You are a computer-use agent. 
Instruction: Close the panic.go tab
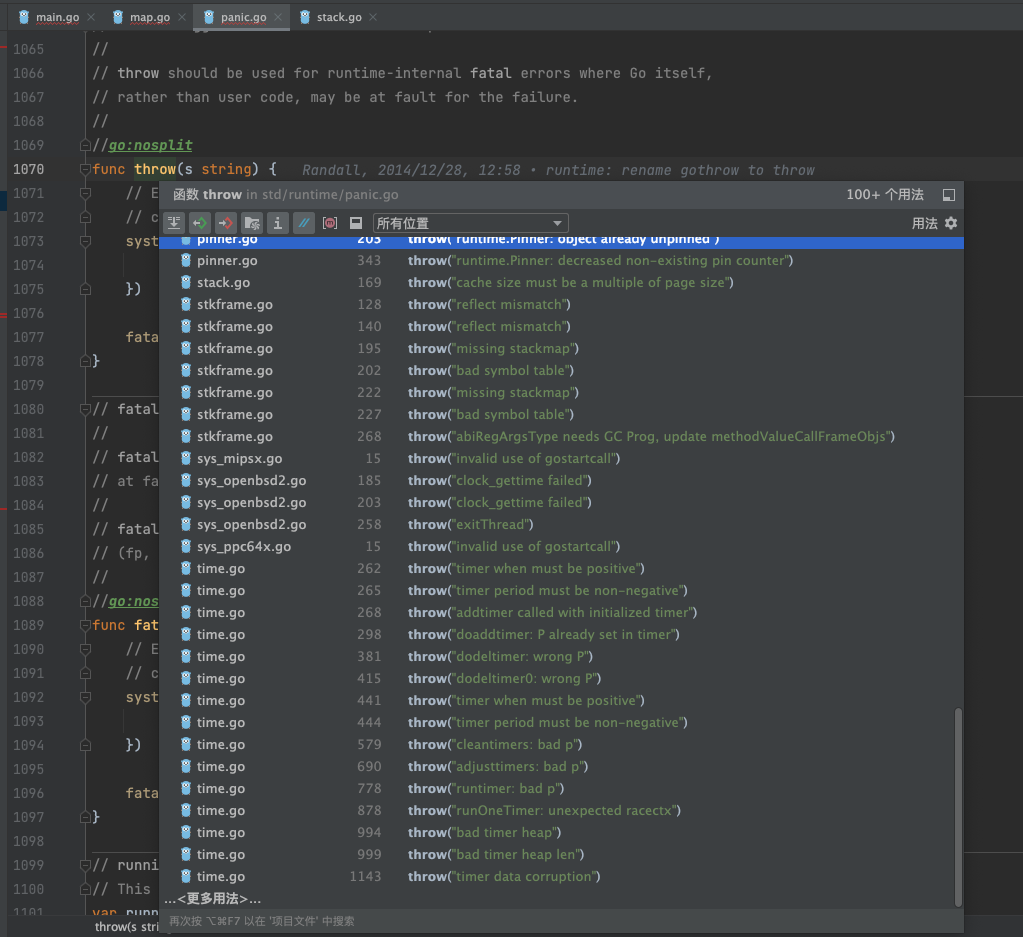[278, 17]
